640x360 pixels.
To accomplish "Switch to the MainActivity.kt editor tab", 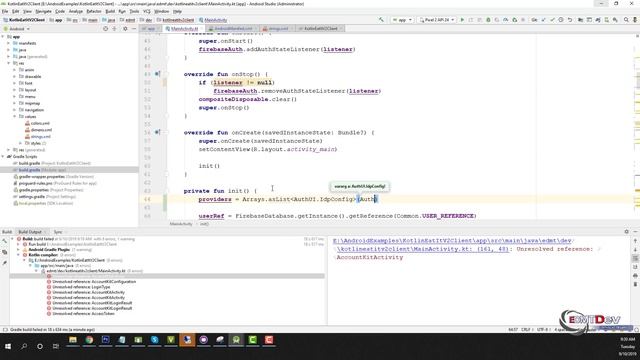I will [x=184, y=29].
